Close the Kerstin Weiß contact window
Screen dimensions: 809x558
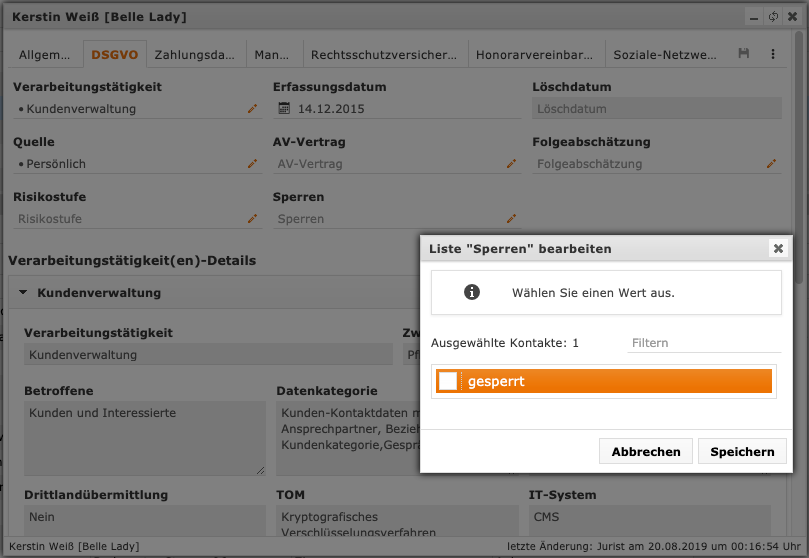[792, 17]
